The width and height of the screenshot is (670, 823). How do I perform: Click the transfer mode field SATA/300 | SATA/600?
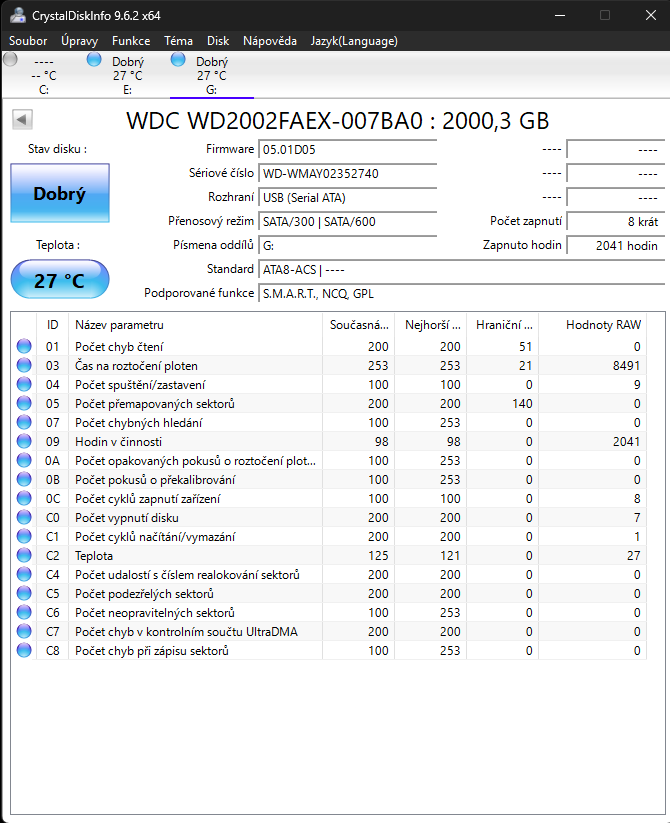(x=348, y=221)
